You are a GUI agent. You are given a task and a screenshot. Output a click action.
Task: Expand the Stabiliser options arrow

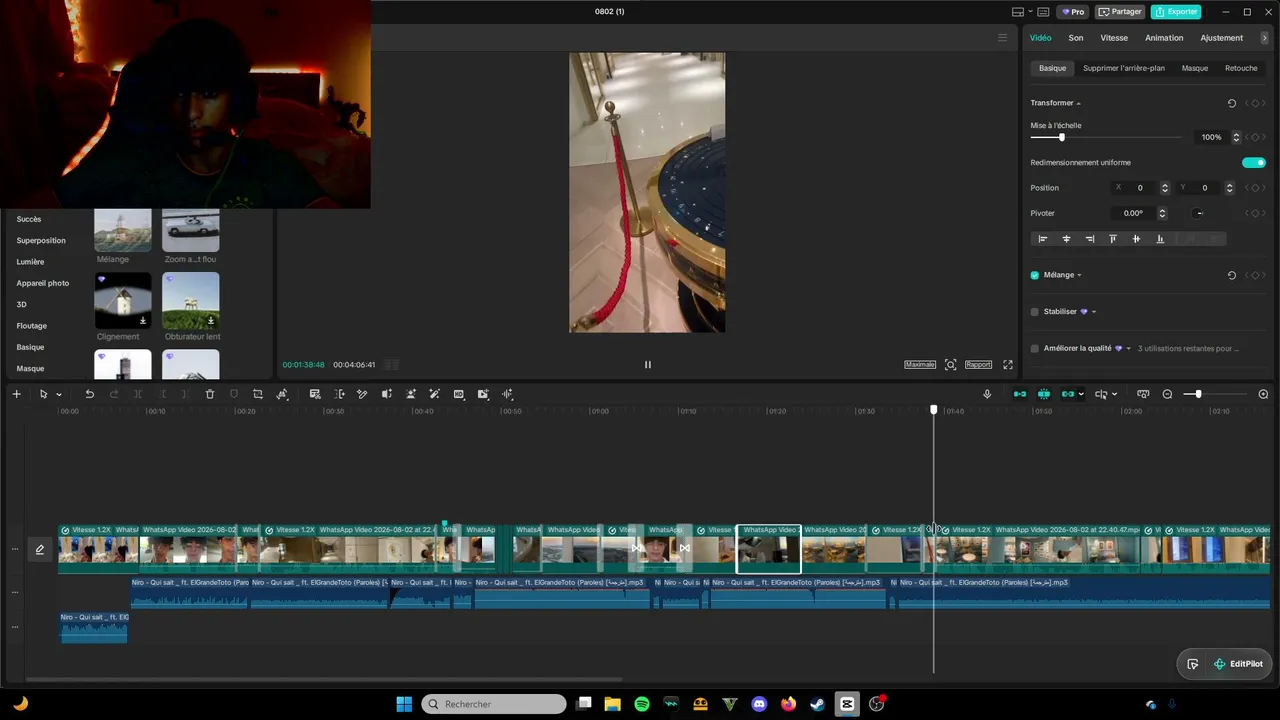[1094, 312]
